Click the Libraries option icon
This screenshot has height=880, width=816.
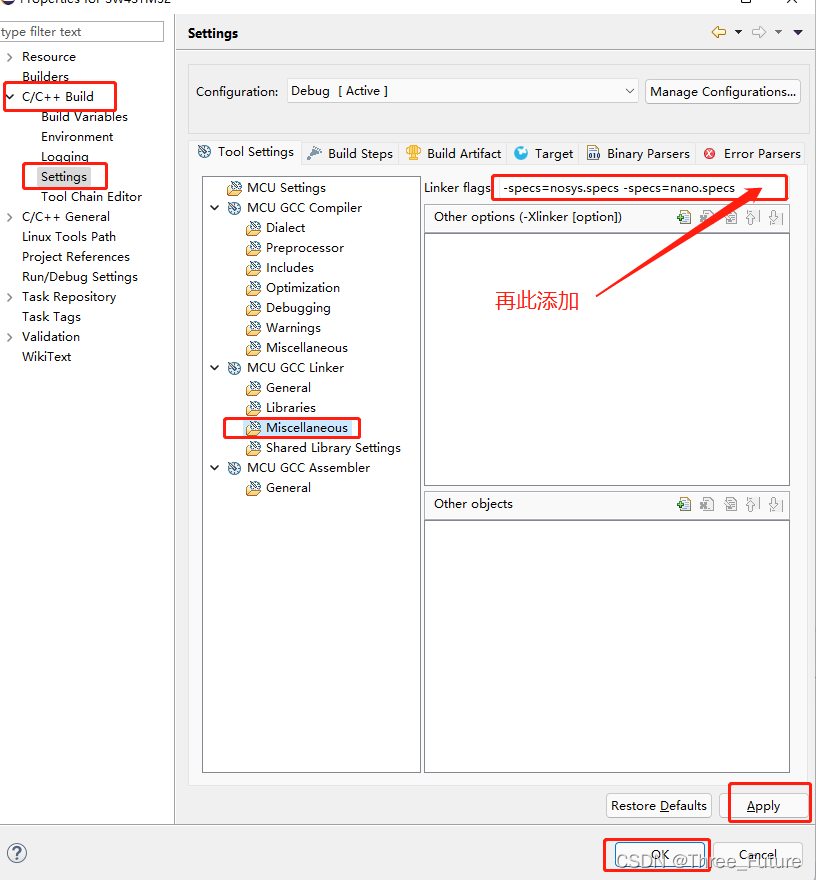point(254,408)
